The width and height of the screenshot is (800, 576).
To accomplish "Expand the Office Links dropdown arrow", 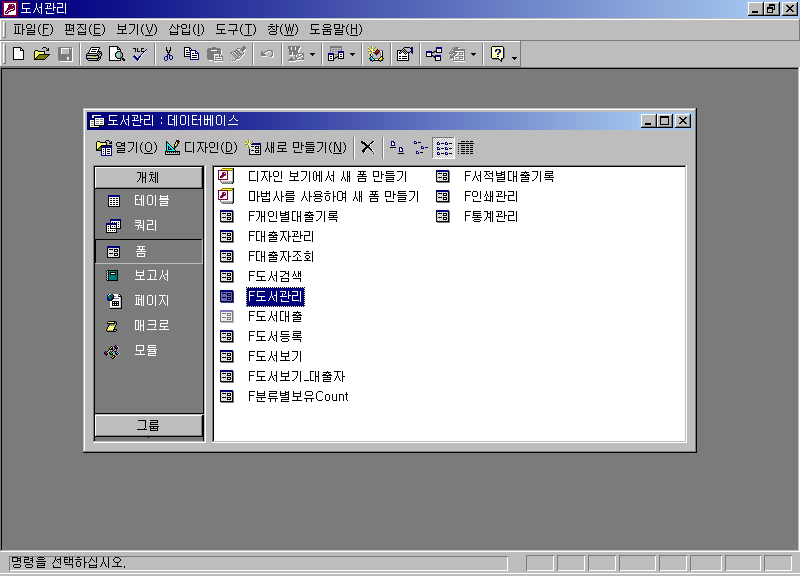I will pos(312,54).
